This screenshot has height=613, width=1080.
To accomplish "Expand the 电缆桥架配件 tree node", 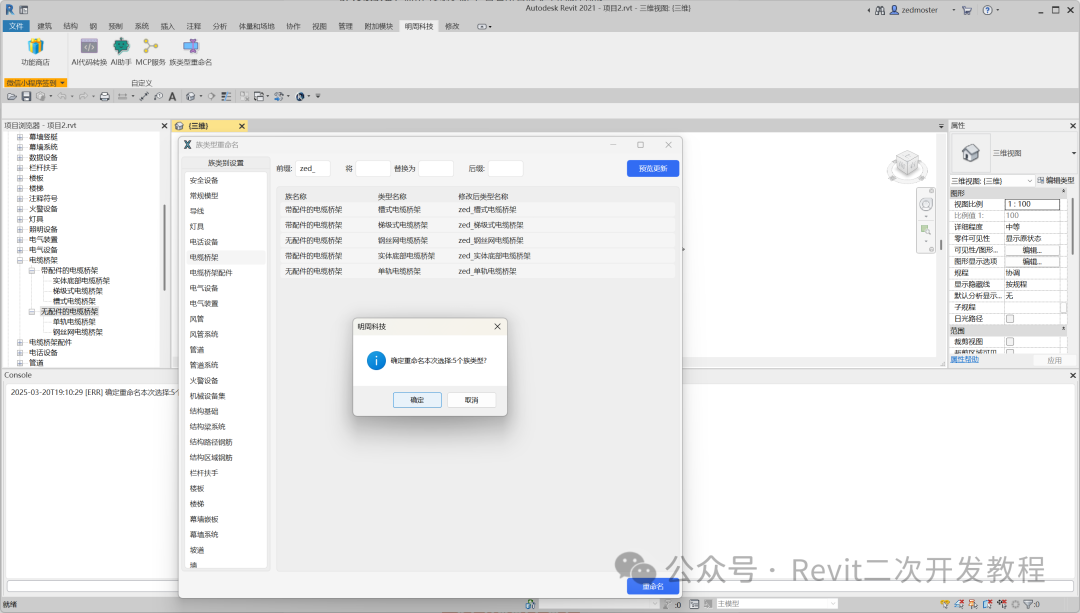I will [20, 342].
